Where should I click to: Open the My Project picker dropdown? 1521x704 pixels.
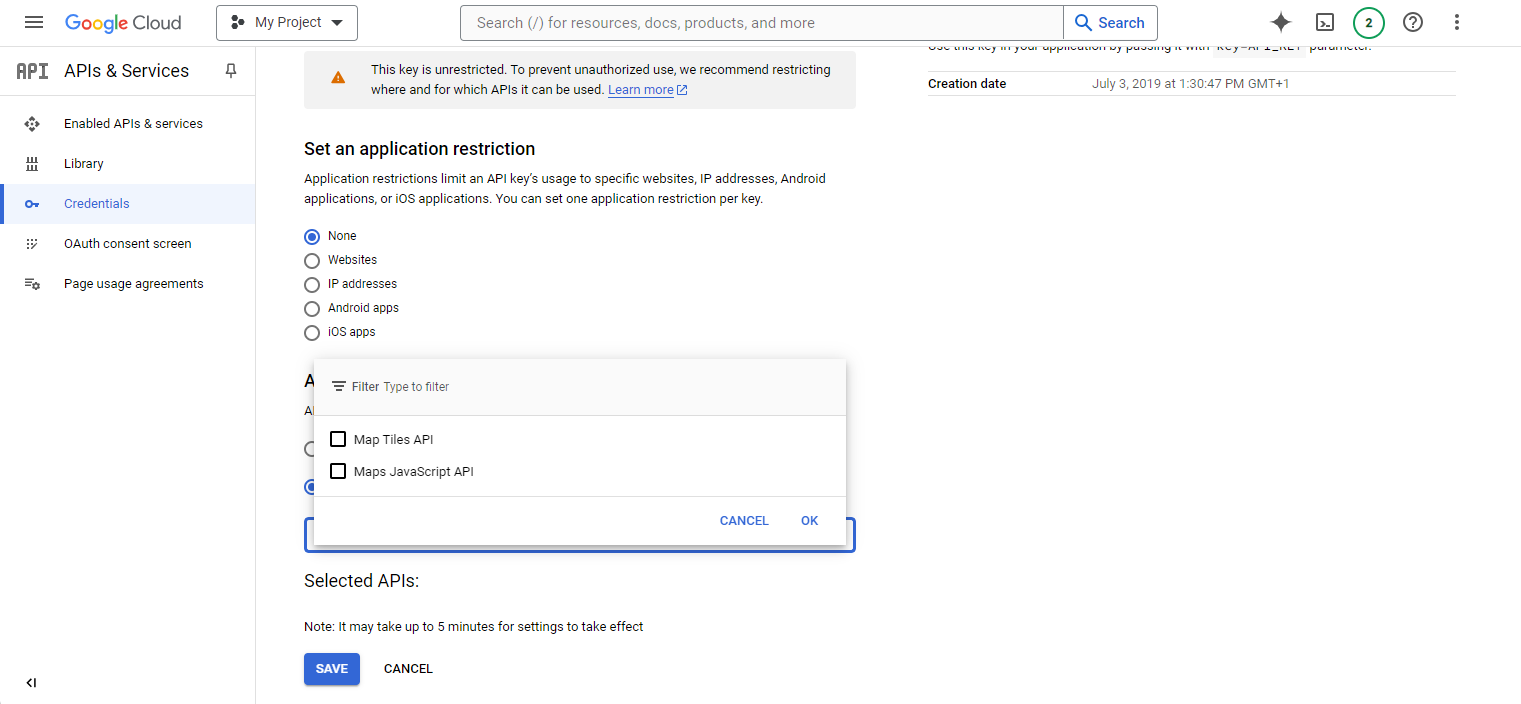pyautogui.click(x=286, y=22)
